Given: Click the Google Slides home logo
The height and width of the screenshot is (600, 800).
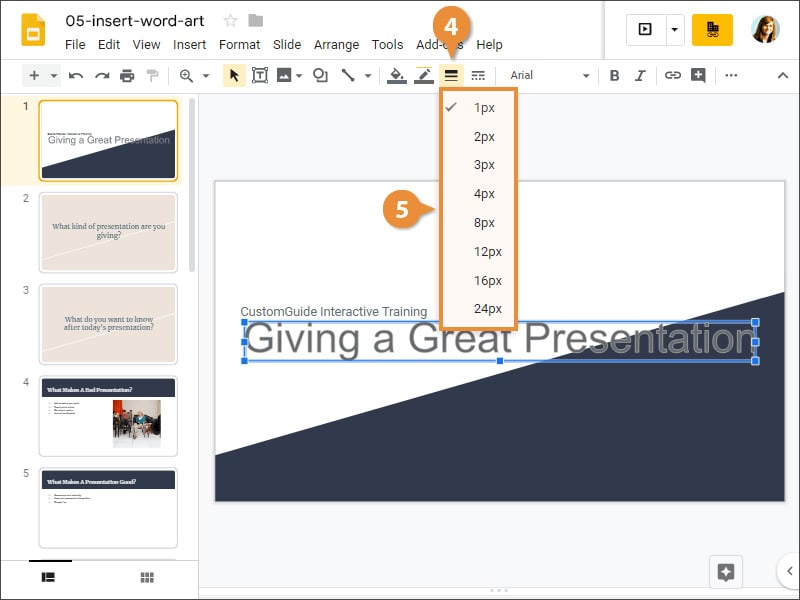Looking at the screenshot, I should pyautogui.click(x=33, y=31).
